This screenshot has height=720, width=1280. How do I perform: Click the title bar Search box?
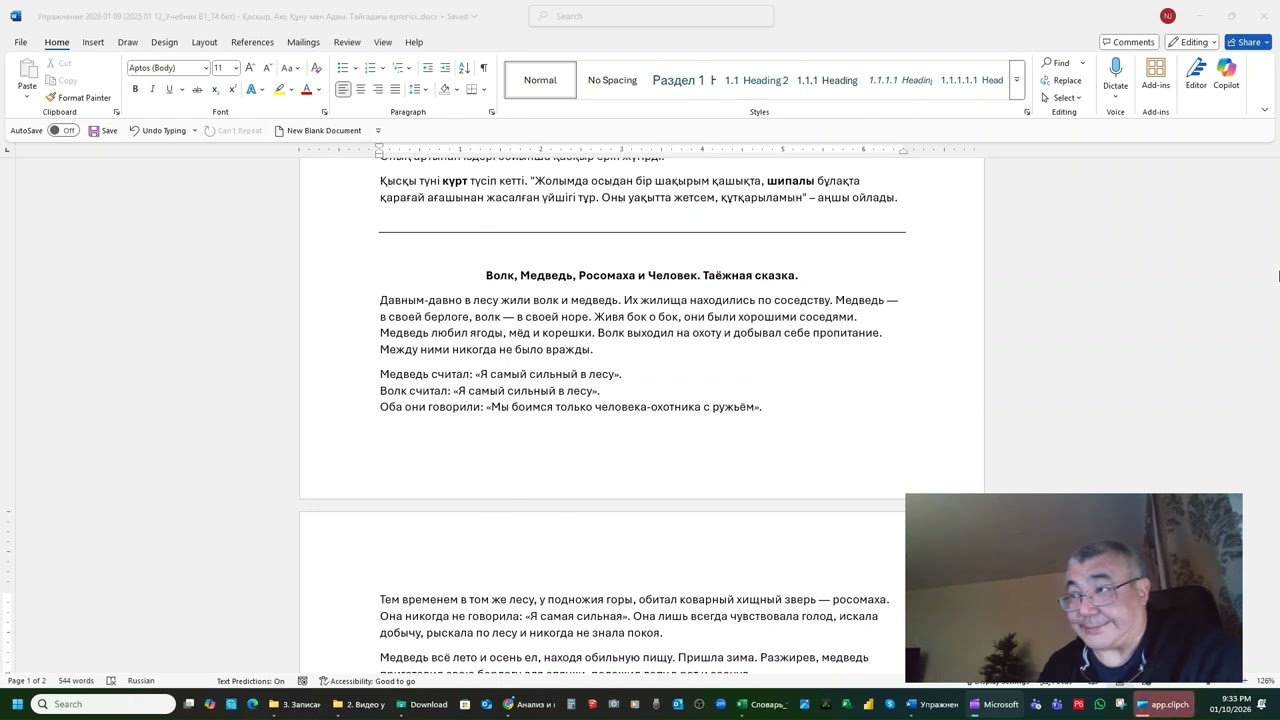click(x=651, y=16)
